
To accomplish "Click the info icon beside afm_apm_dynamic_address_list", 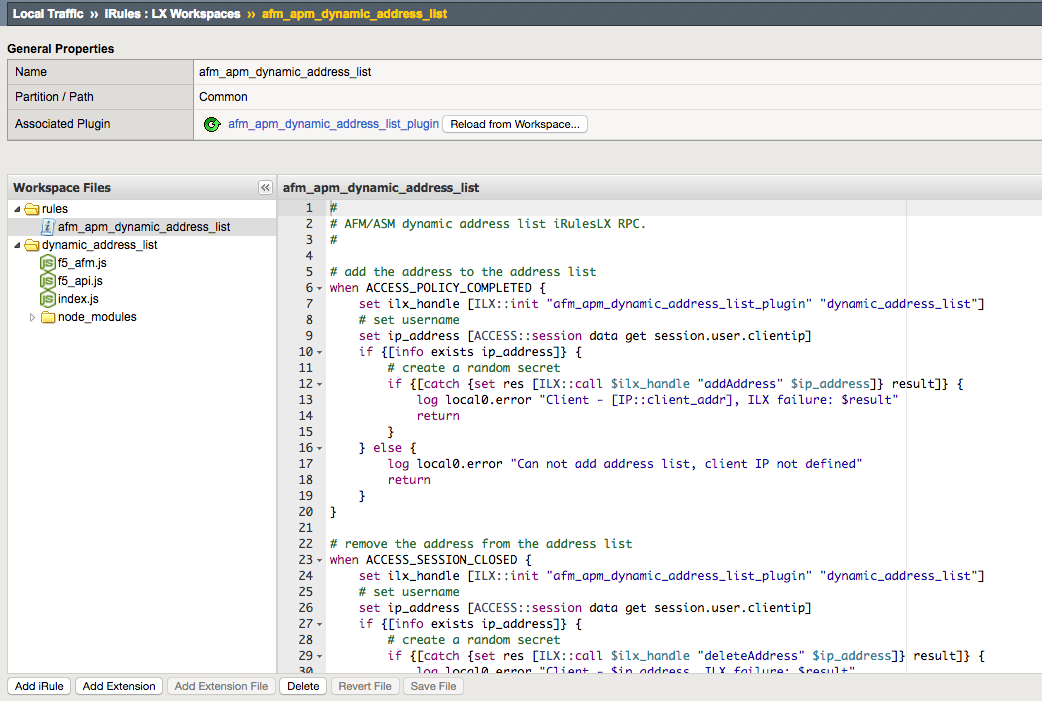I will (x=47, y=226).
